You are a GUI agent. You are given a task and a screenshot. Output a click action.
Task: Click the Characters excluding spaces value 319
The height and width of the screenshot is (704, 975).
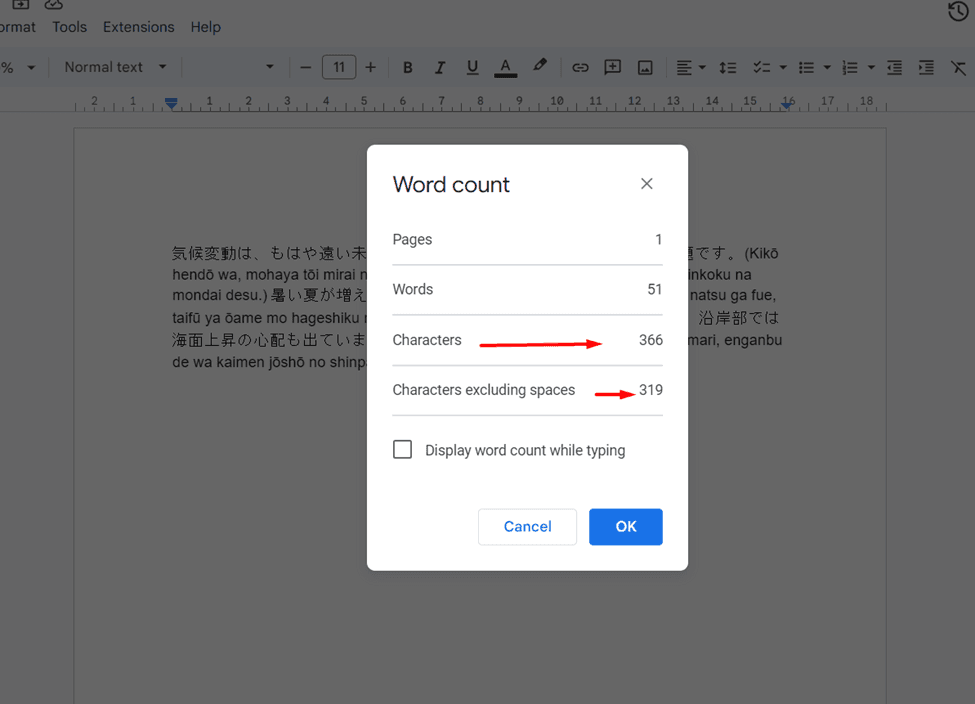(651, 389)
